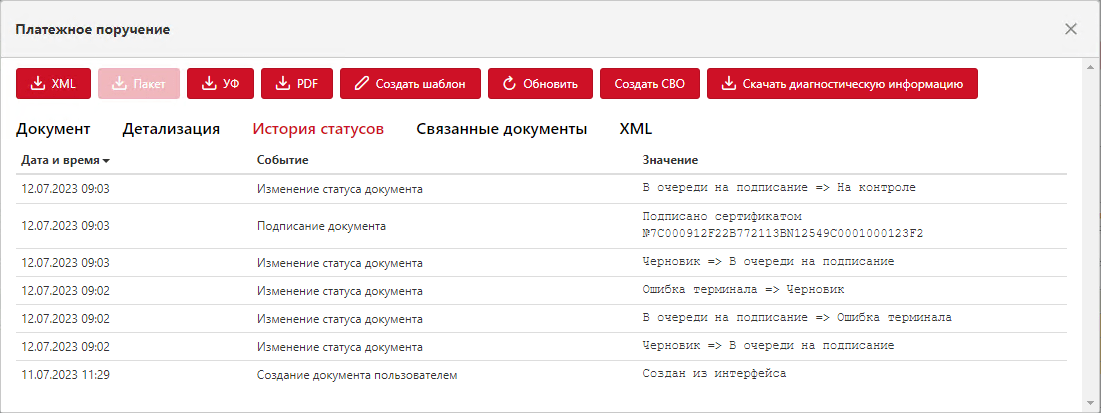Select the Подписание документа row
Image resolution: width=1101 pixels, height=413 pixels.
541,226
